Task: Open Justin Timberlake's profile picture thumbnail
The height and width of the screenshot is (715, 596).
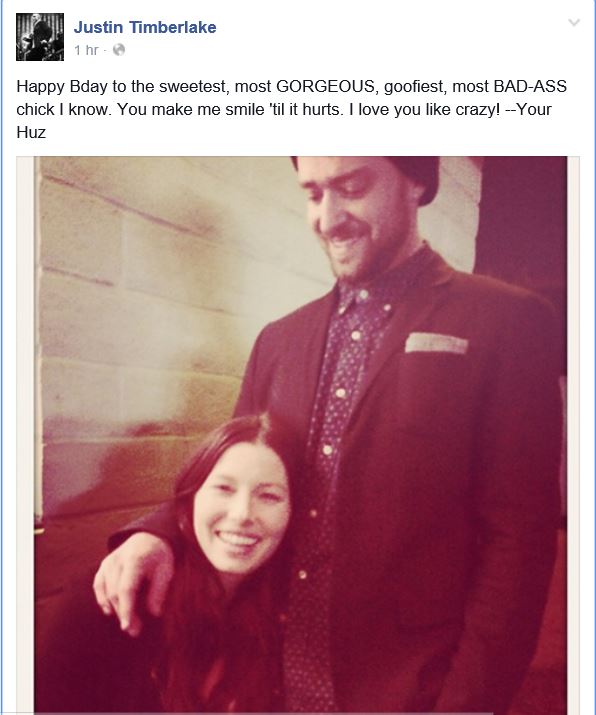Action: pyautogui.click(x=40, y=37)
